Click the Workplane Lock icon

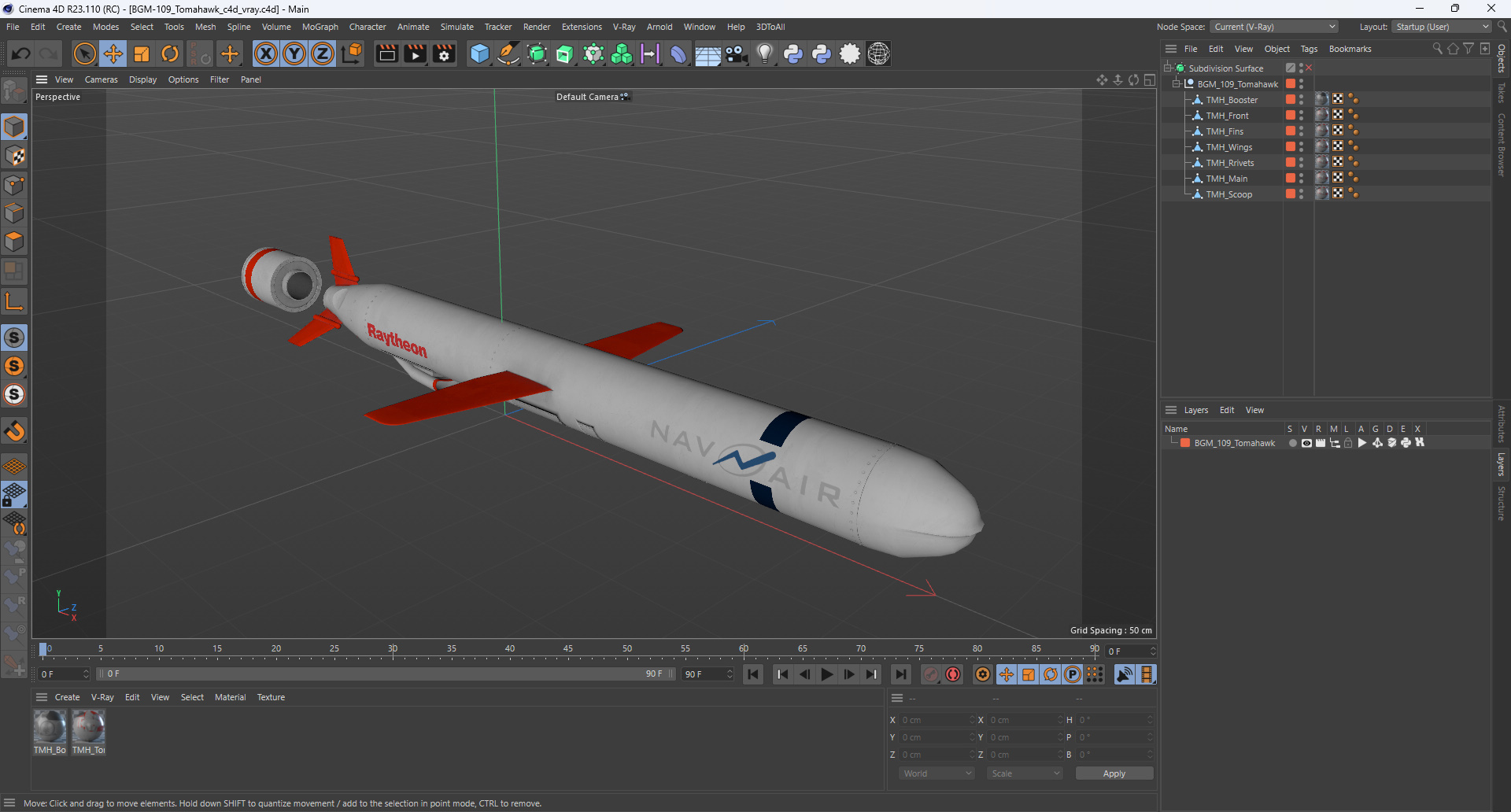14,495
